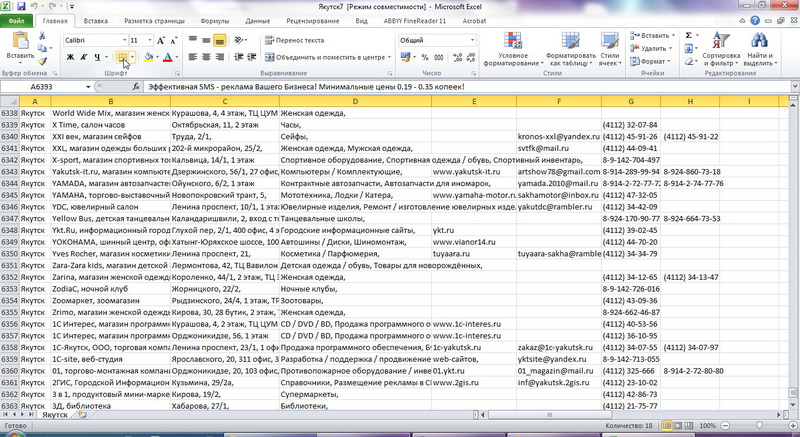Apply the fill color bucket
Screen dimensions: 800x437
point(148,57)
